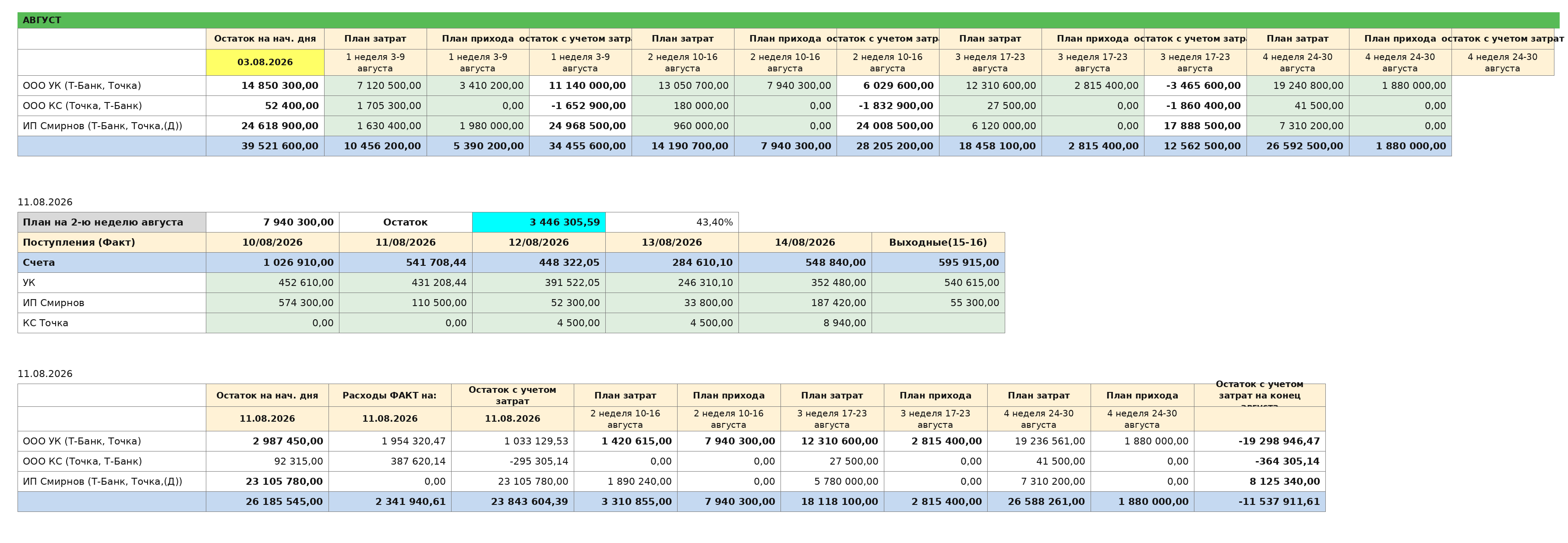Screen dimensions: 1568x543
Task: Click the total 39 521 600,00
Action: click(x=265, y=146)
